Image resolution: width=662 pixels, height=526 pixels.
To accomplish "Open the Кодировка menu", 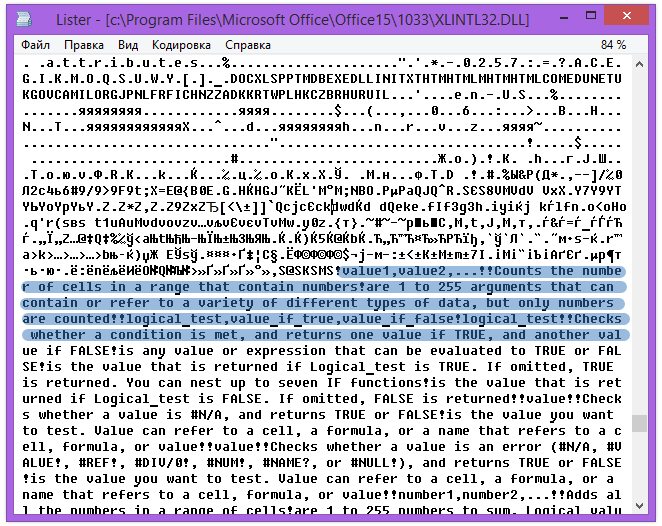I will tap(181, 45).
